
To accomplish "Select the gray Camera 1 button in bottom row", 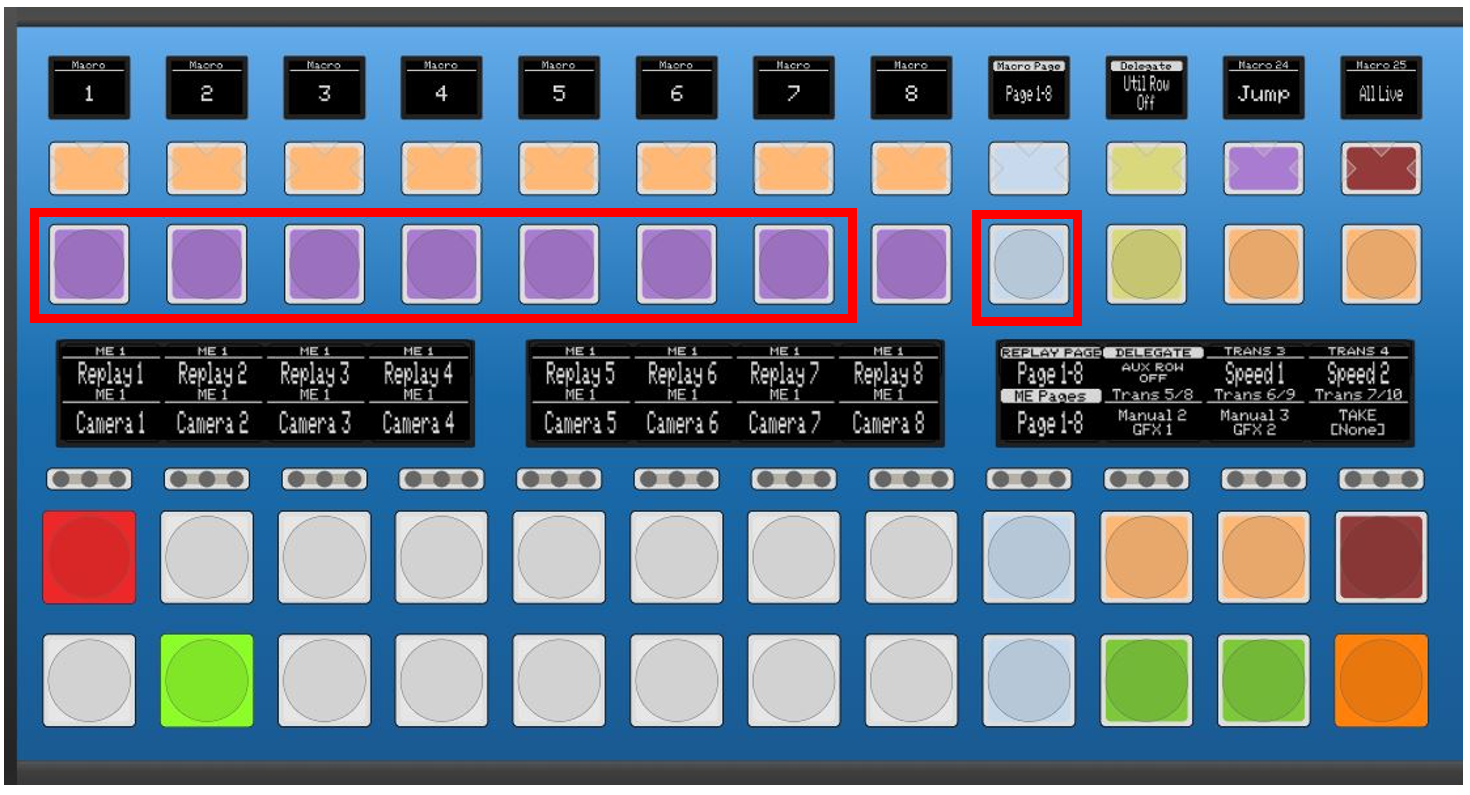I will tap(89, 680).
